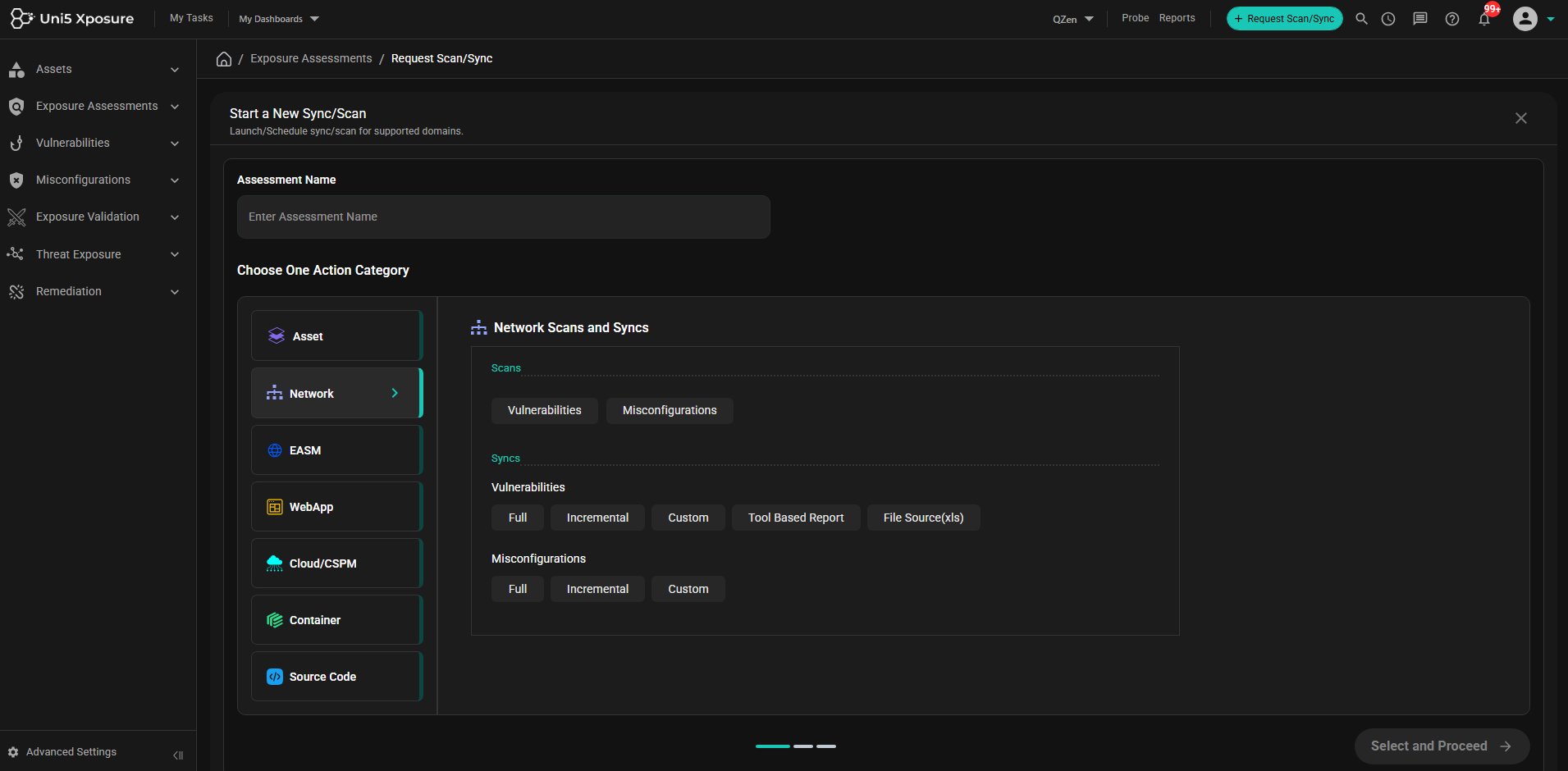Click the Advanced Settings gear icon
1568x771 pixels.
pyautogui.click(x=13, y=752)
